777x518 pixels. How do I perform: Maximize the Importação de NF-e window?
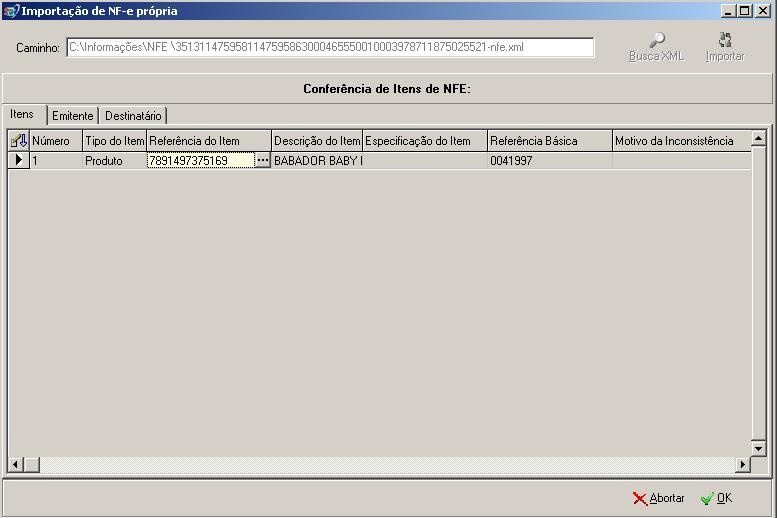pos(744,11)
